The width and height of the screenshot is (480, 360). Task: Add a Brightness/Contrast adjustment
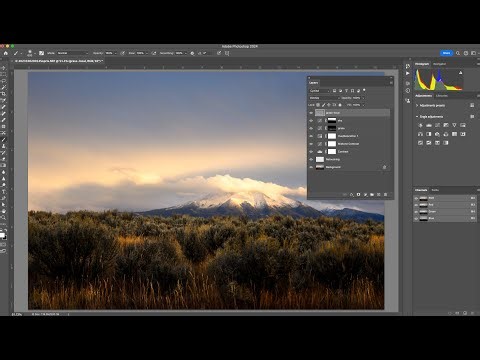(x=420, y=125)
